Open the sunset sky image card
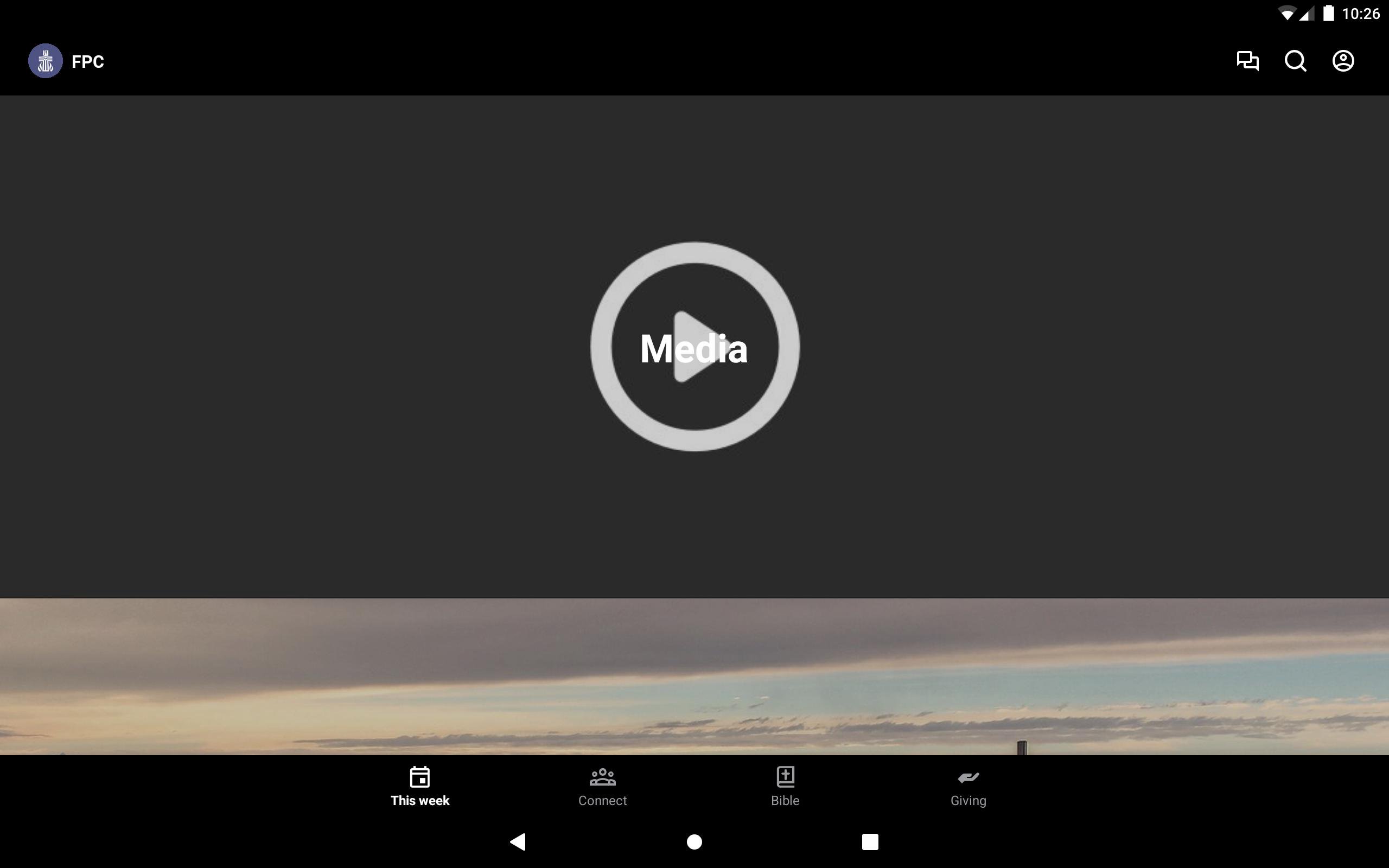Screen dimensions: 1389x868 (694, 676)
